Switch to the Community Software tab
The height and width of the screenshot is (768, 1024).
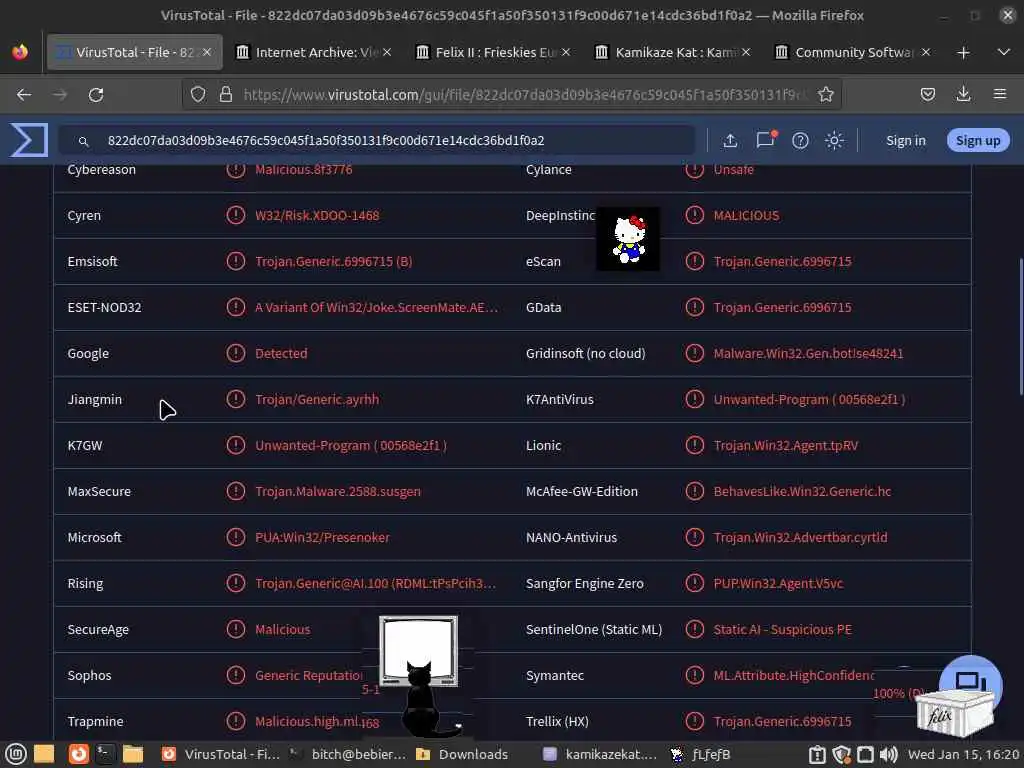click(852, 52)
